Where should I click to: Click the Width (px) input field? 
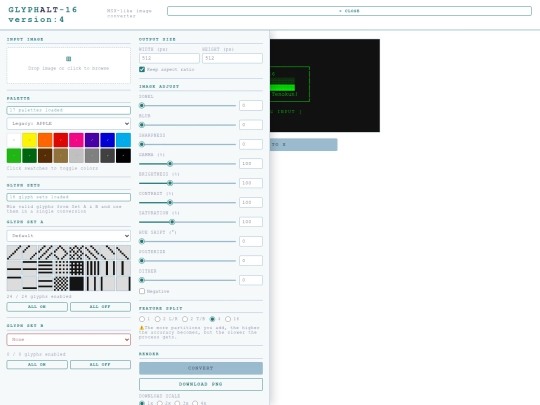(x=169, y=58)
